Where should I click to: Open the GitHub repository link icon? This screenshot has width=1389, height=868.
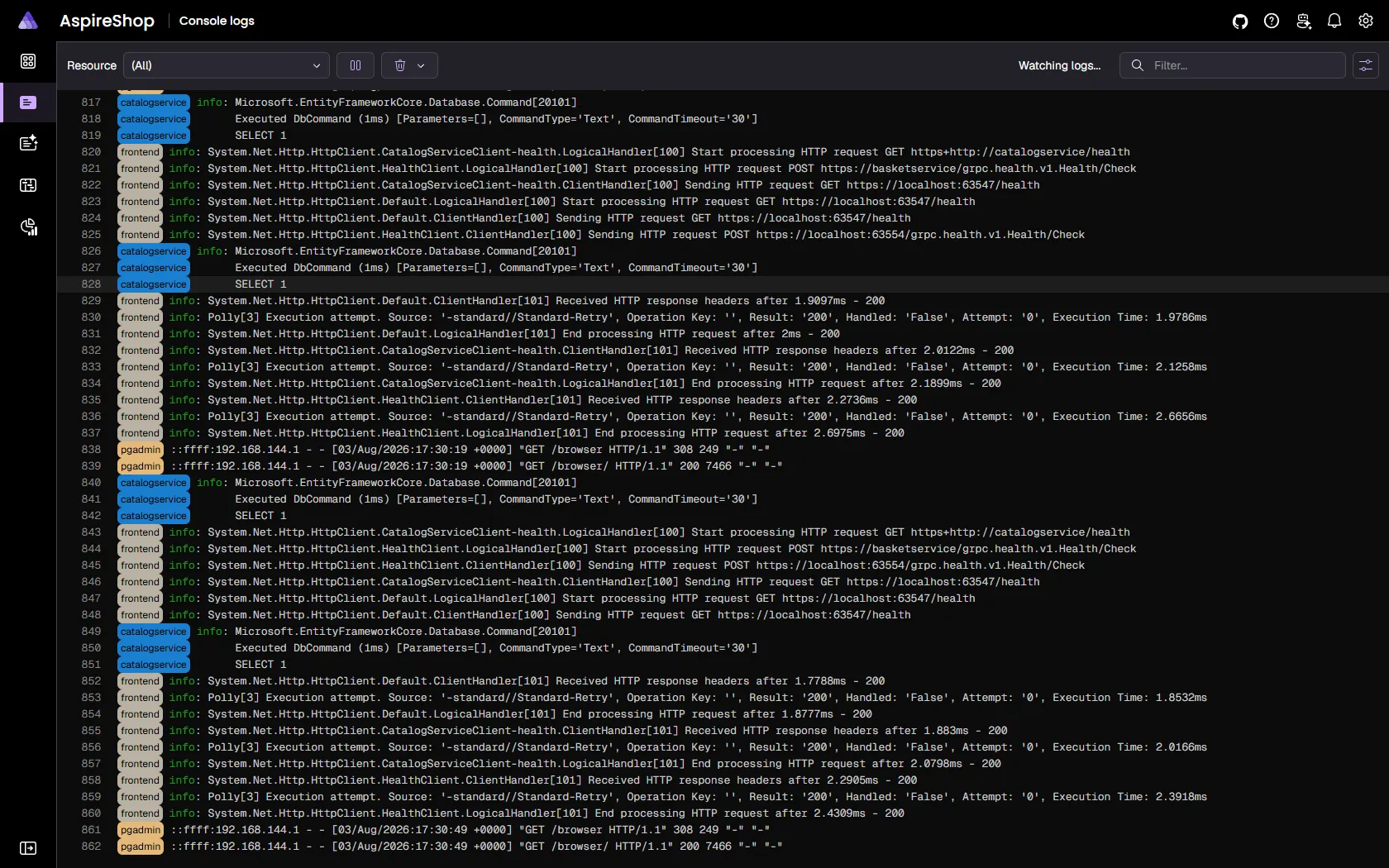point(1240,21)
